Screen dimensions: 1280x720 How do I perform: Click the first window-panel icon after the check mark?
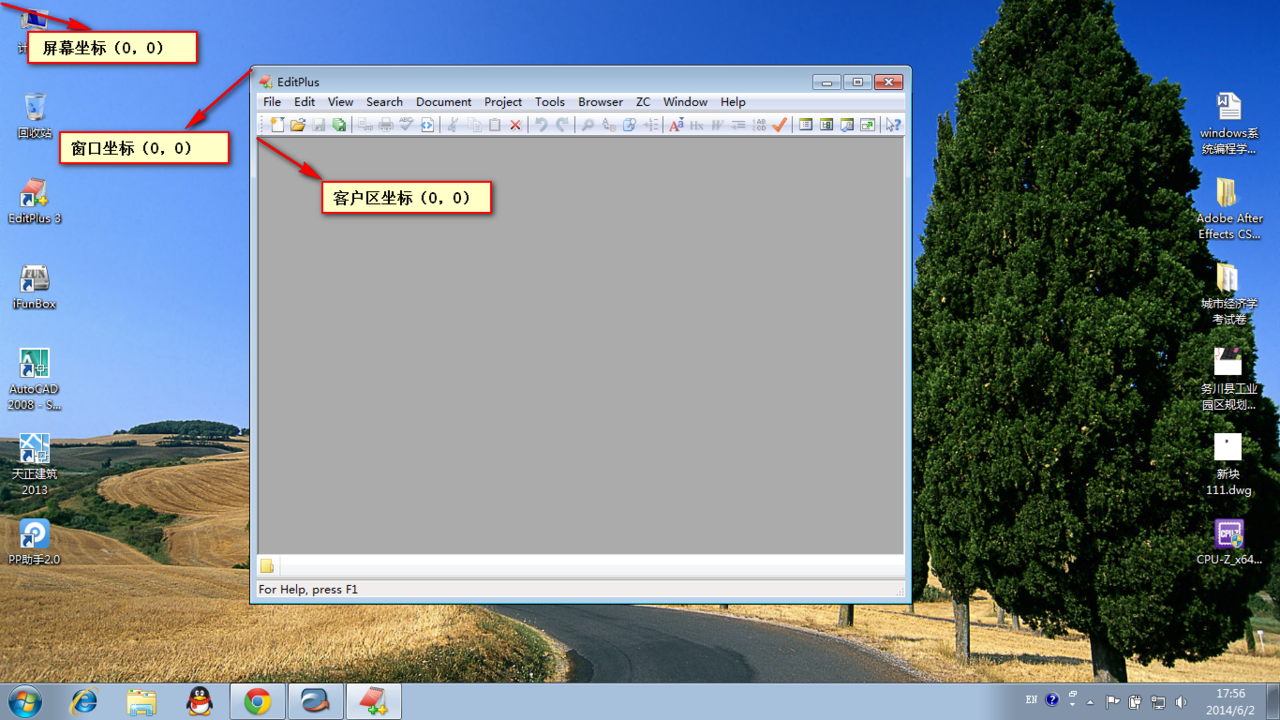[x=805, y=125]
